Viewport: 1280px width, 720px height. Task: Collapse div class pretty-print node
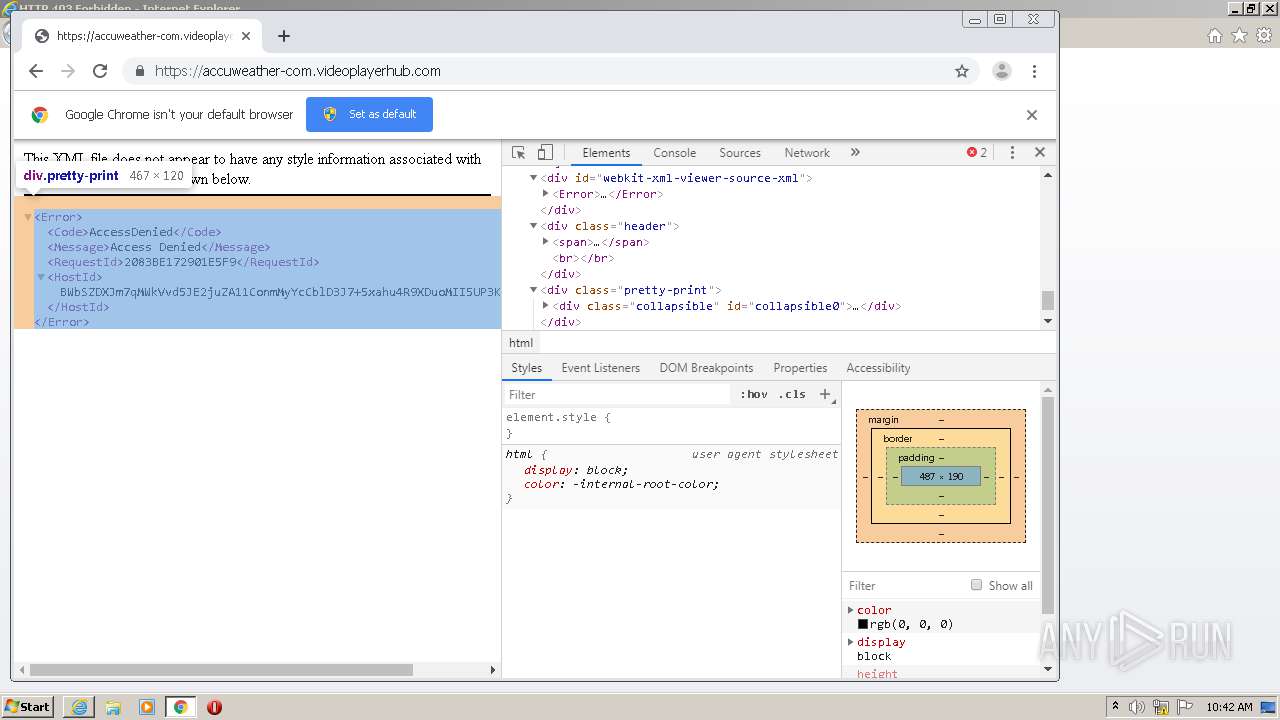pyautogui.click(x=534, y=290)
